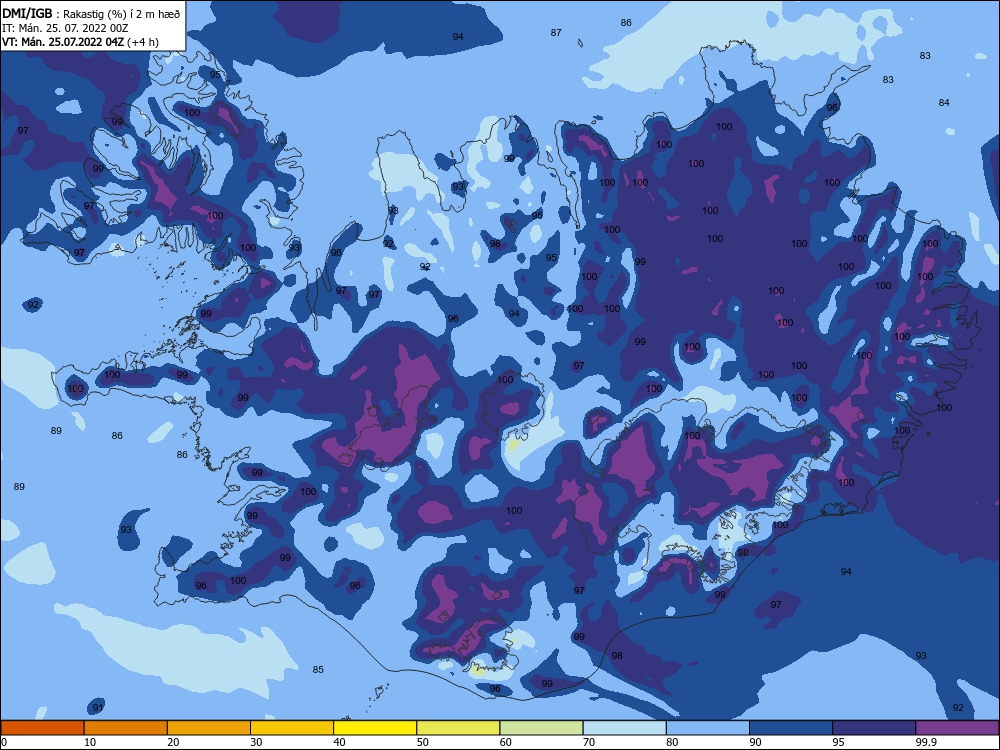Click the purple above-99.9 legend swatch
The image size is (1000, 750).
tap(958, 728)
